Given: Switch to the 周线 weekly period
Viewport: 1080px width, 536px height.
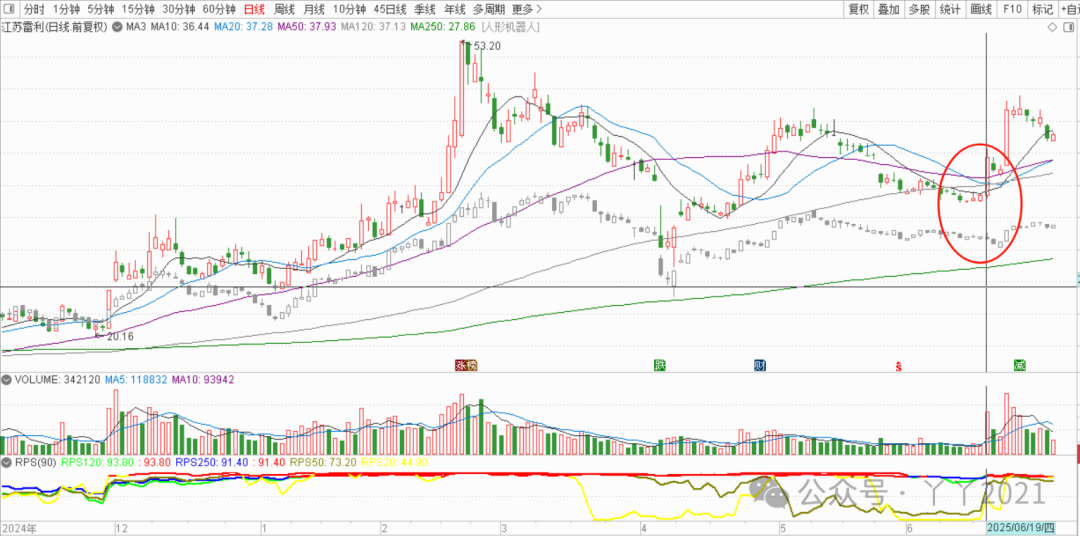Looking at the screenshot, I should pyautogui.click(x=283, y=9).
